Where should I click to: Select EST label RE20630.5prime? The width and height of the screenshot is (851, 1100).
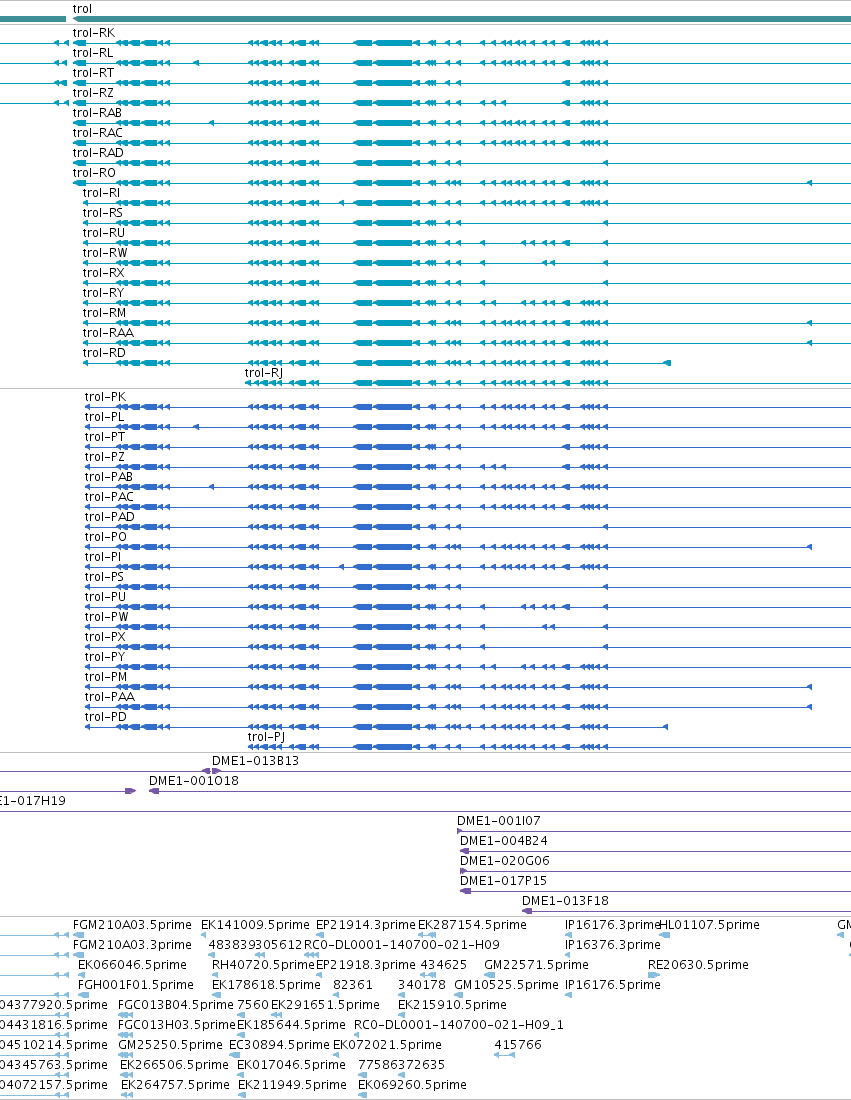point(698,965)
